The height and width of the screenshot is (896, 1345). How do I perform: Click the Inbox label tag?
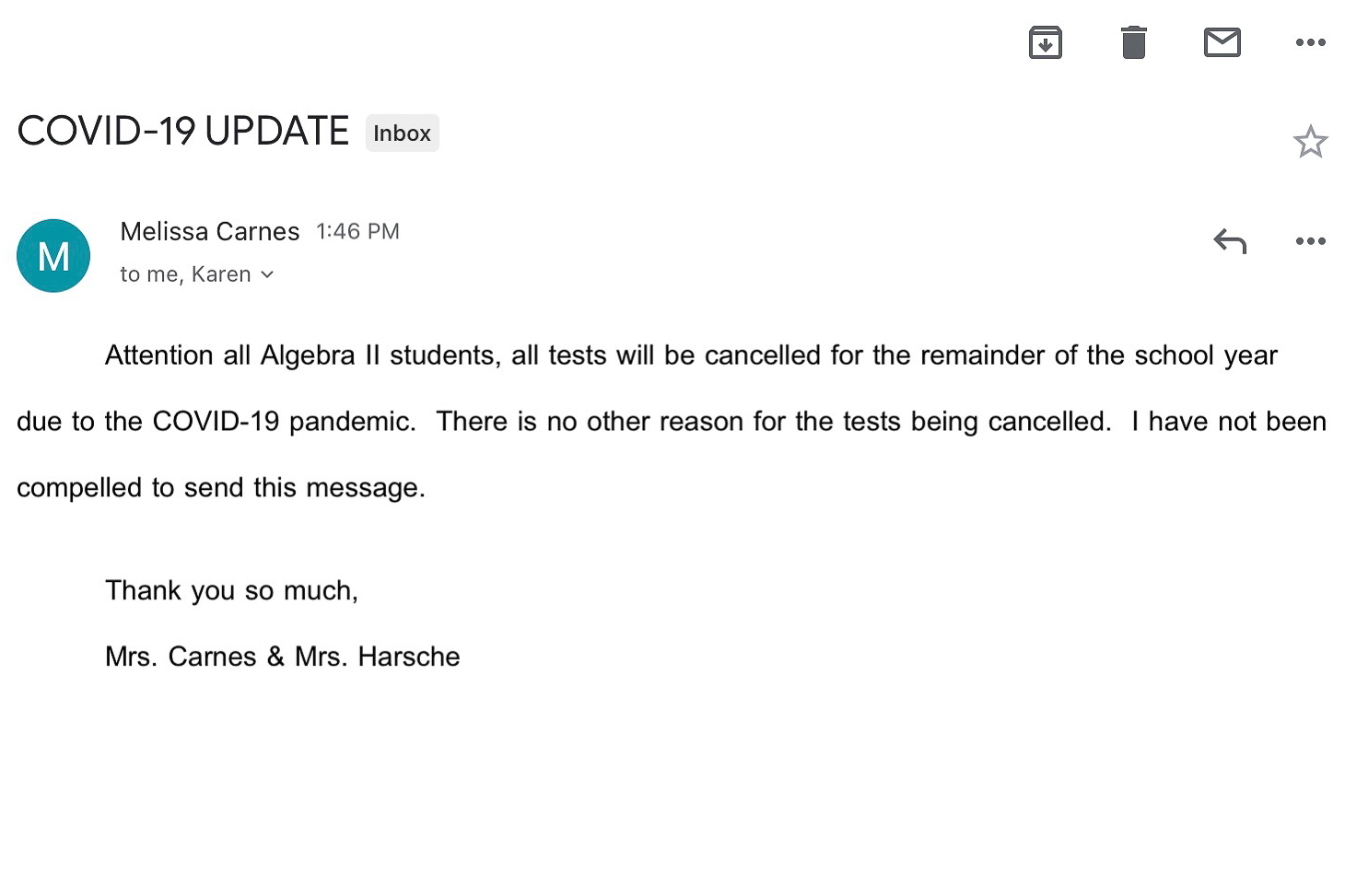(402, 133)
